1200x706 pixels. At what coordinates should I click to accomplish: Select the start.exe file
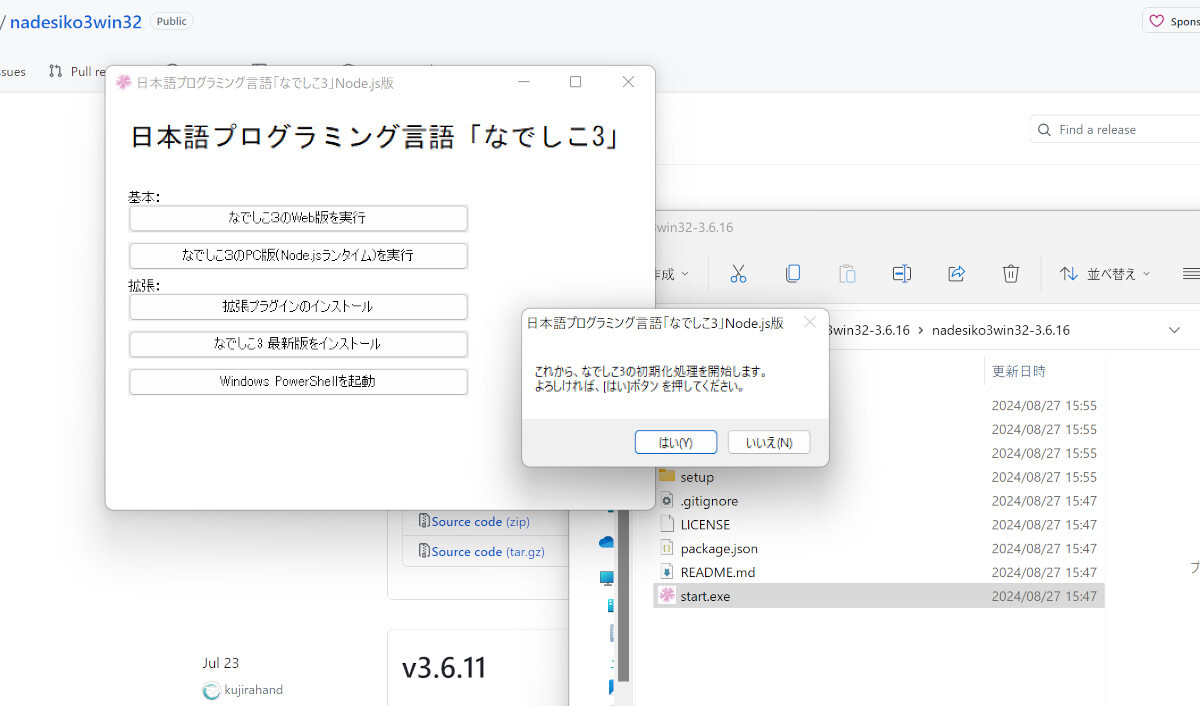click(880, 596)
